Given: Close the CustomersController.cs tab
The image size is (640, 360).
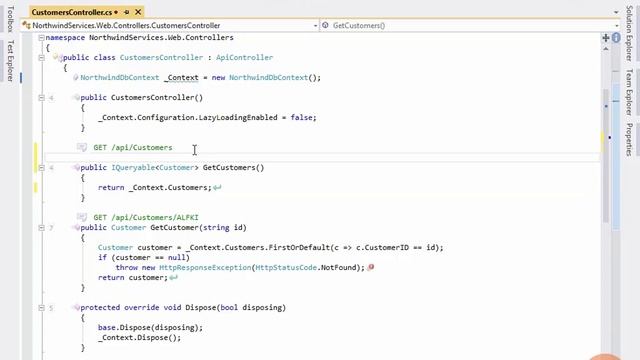Looking at the screenshot, I should (138, 12).
